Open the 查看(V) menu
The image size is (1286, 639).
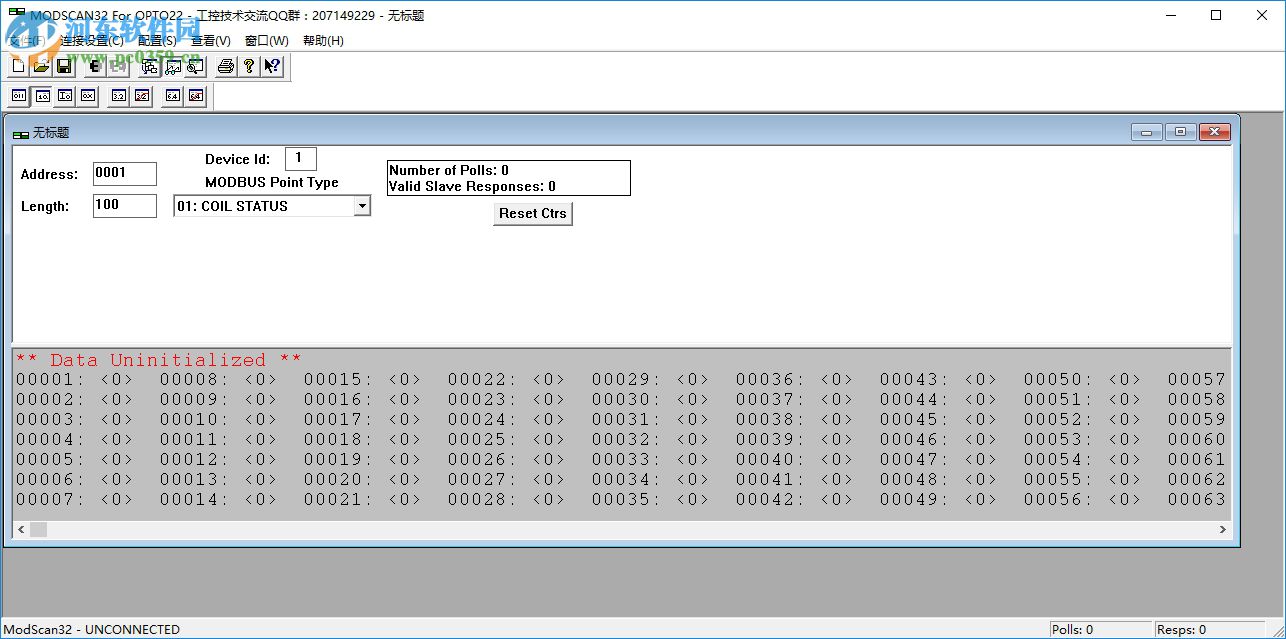pos(210,41)
